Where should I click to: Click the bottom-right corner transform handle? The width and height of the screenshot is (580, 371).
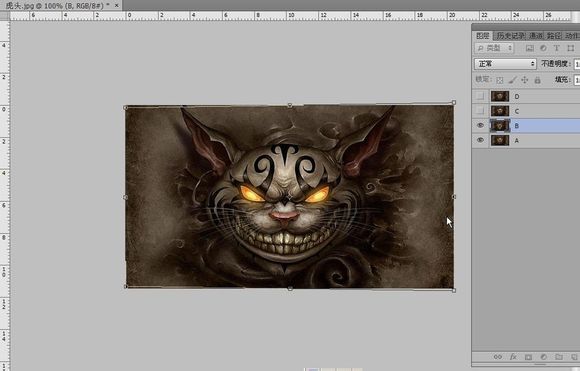coord(454,291)
